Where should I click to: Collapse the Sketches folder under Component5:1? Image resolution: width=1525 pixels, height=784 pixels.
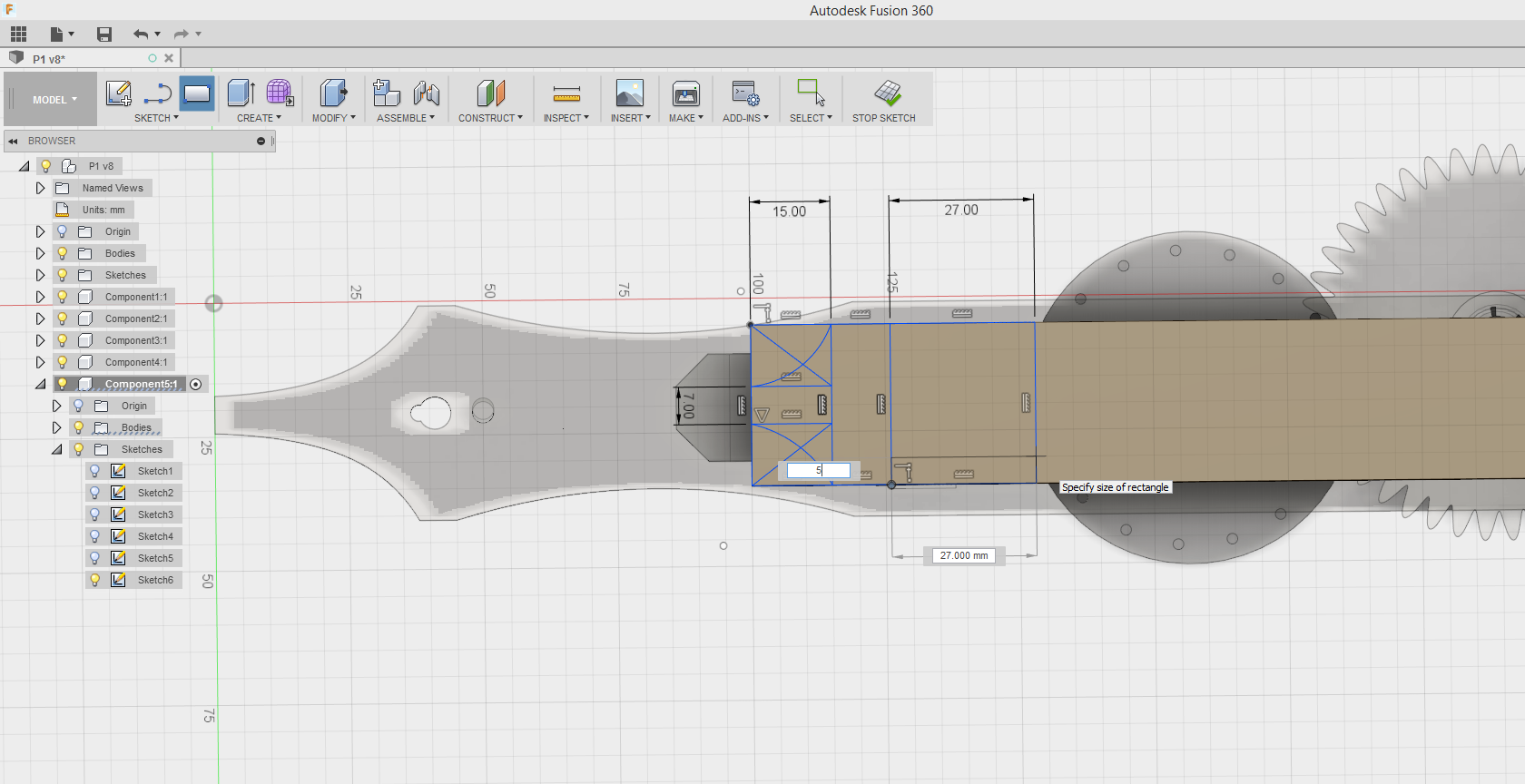click(x=56, y=449)
